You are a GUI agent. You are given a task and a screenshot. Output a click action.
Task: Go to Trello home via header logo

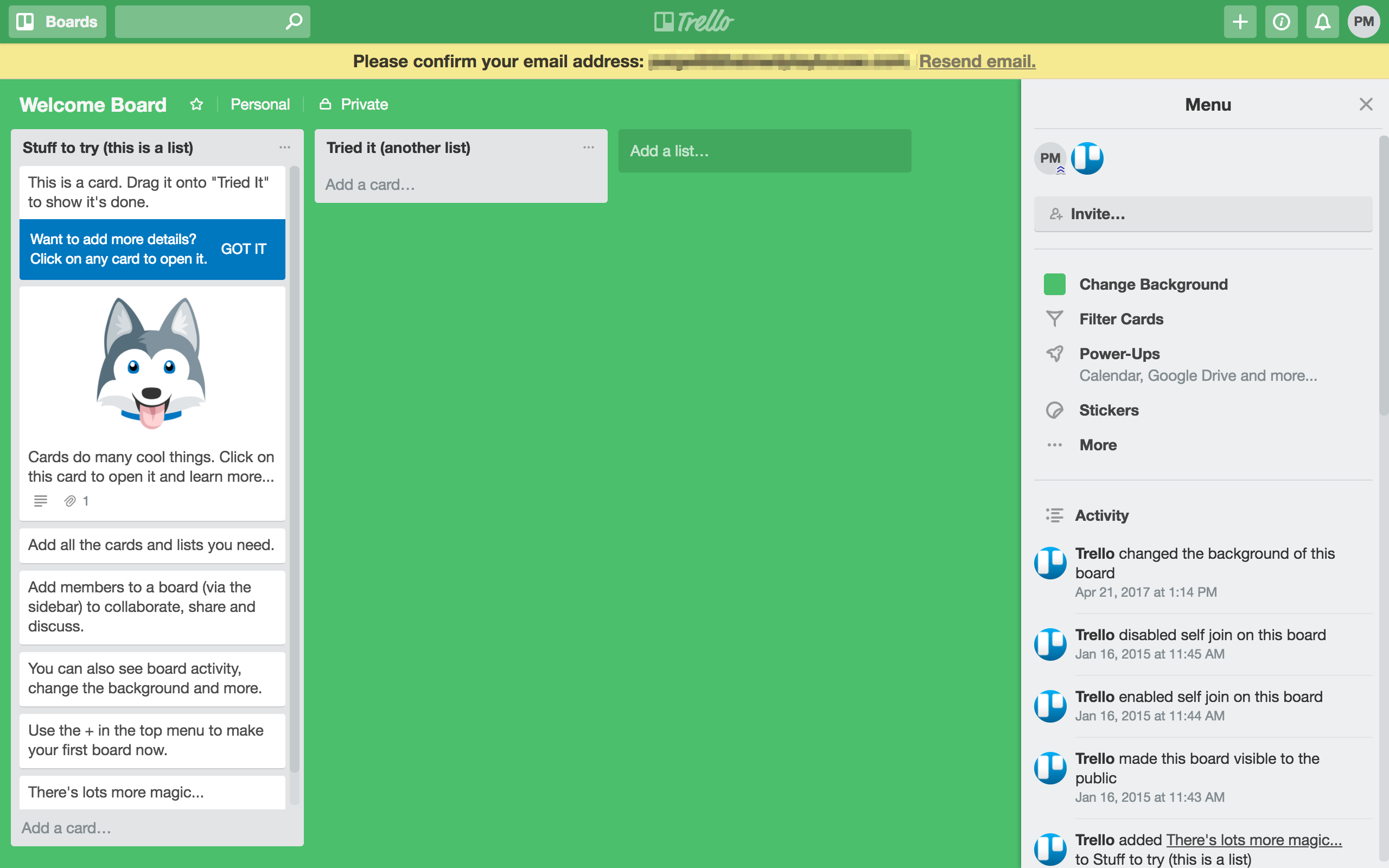(694, 22)
